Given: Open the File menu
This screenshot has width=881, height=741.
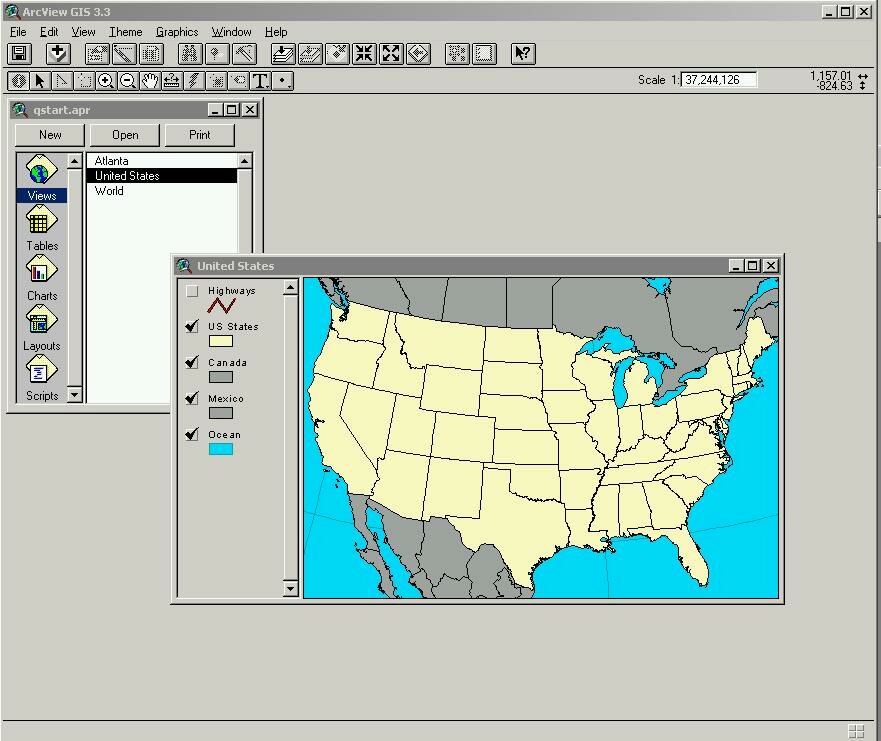Looking at the screenshot, I should (x=18, y=32).
